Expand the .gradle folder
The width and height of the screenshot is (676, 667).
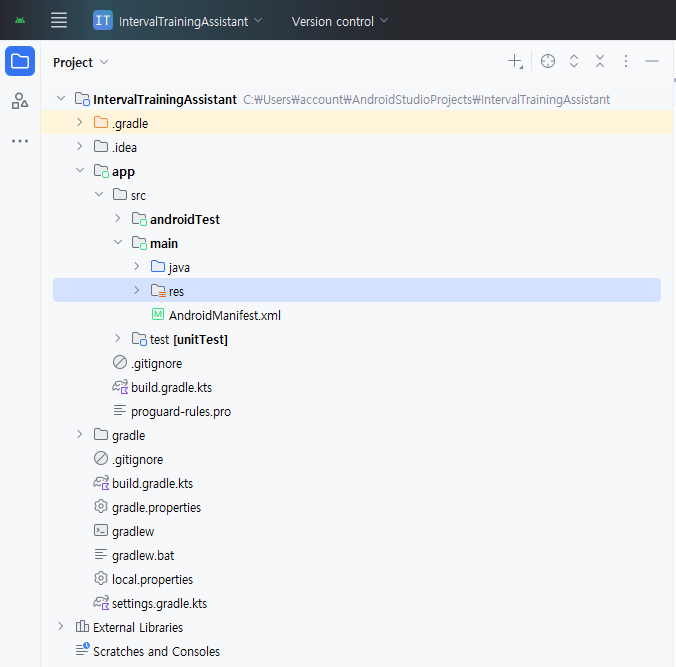pos(79,122)
